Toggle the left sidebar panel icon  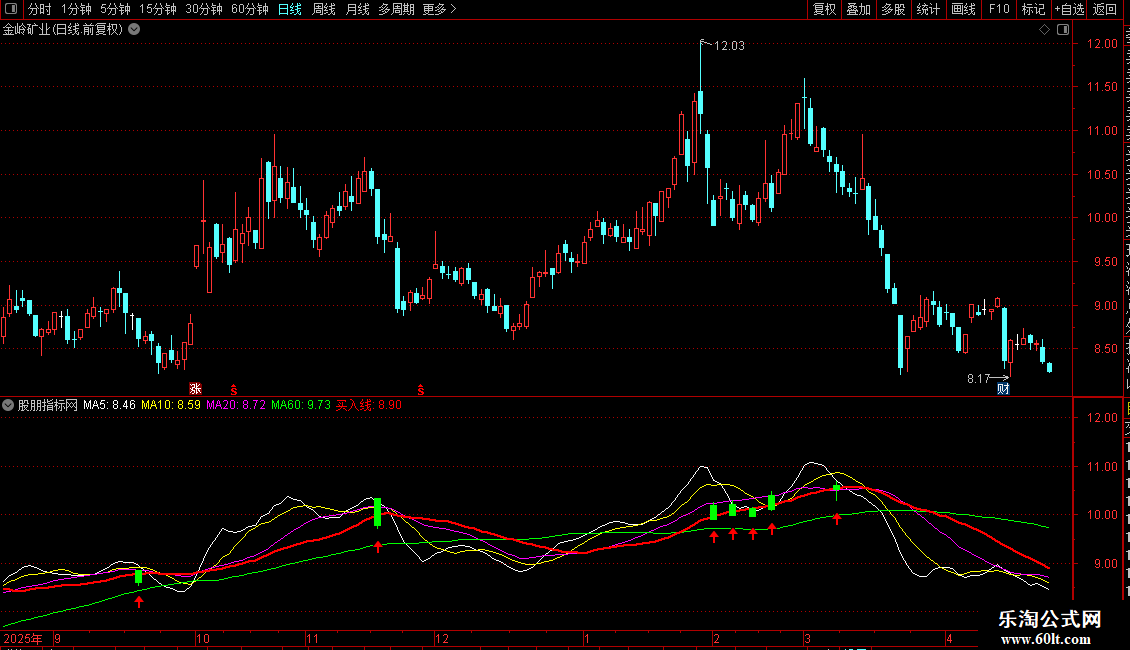coord(11,9)
